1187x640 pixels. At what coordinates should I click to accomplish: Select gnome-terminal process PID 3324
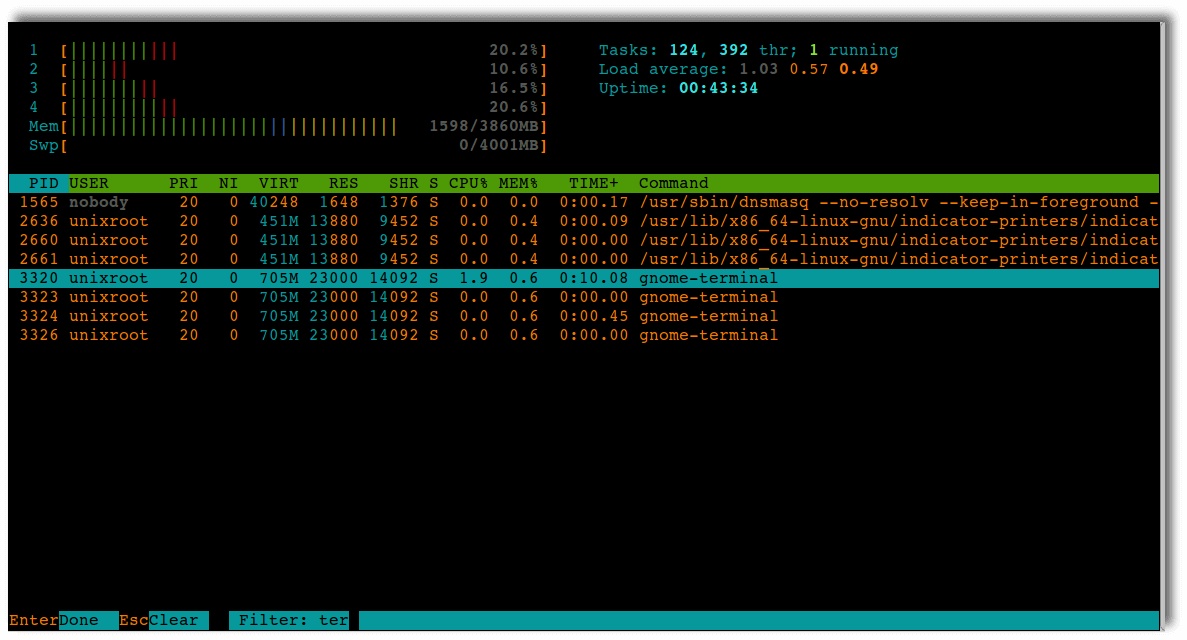(x=584, y=316)
